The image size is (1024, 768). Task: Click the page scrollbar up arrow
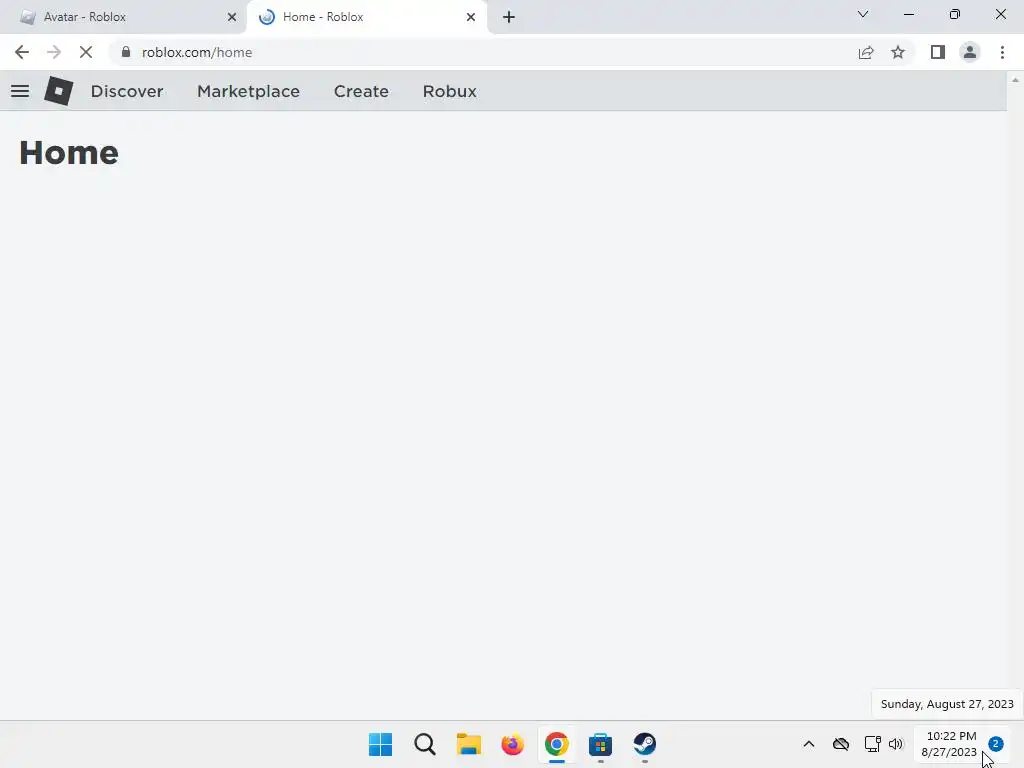point(1015,80)
